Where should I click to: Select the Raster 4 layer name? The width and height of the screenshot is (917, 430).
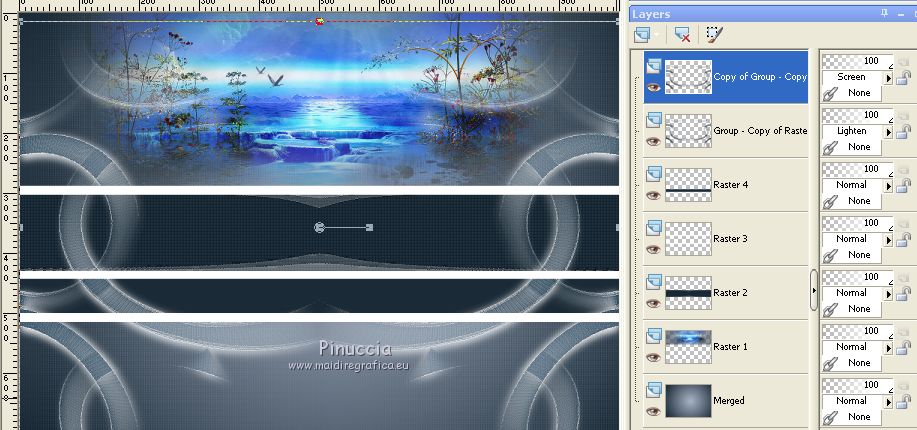click(730, 185)
